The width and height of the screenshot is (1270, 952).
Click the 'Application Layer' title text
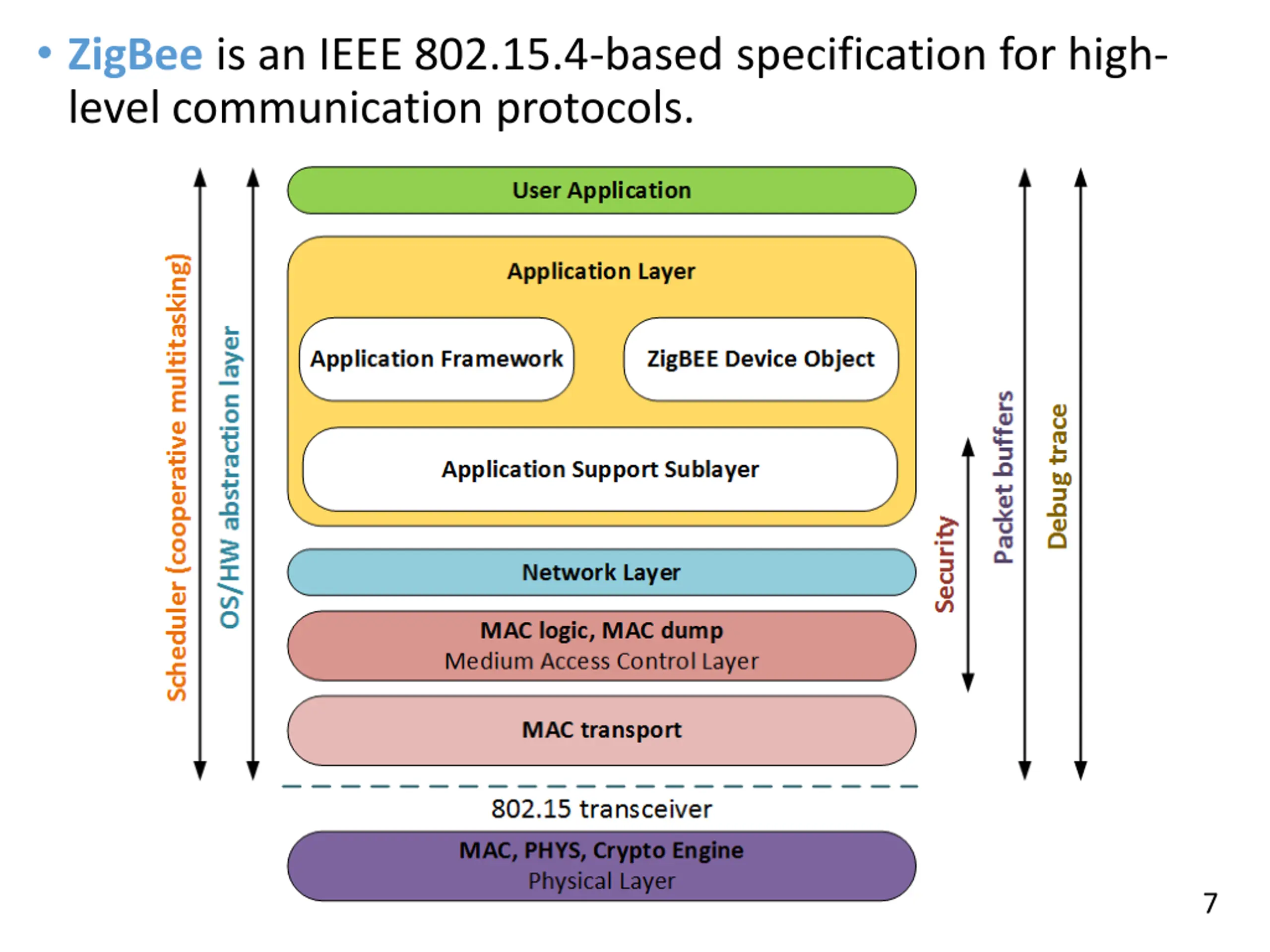click(601, 271)
